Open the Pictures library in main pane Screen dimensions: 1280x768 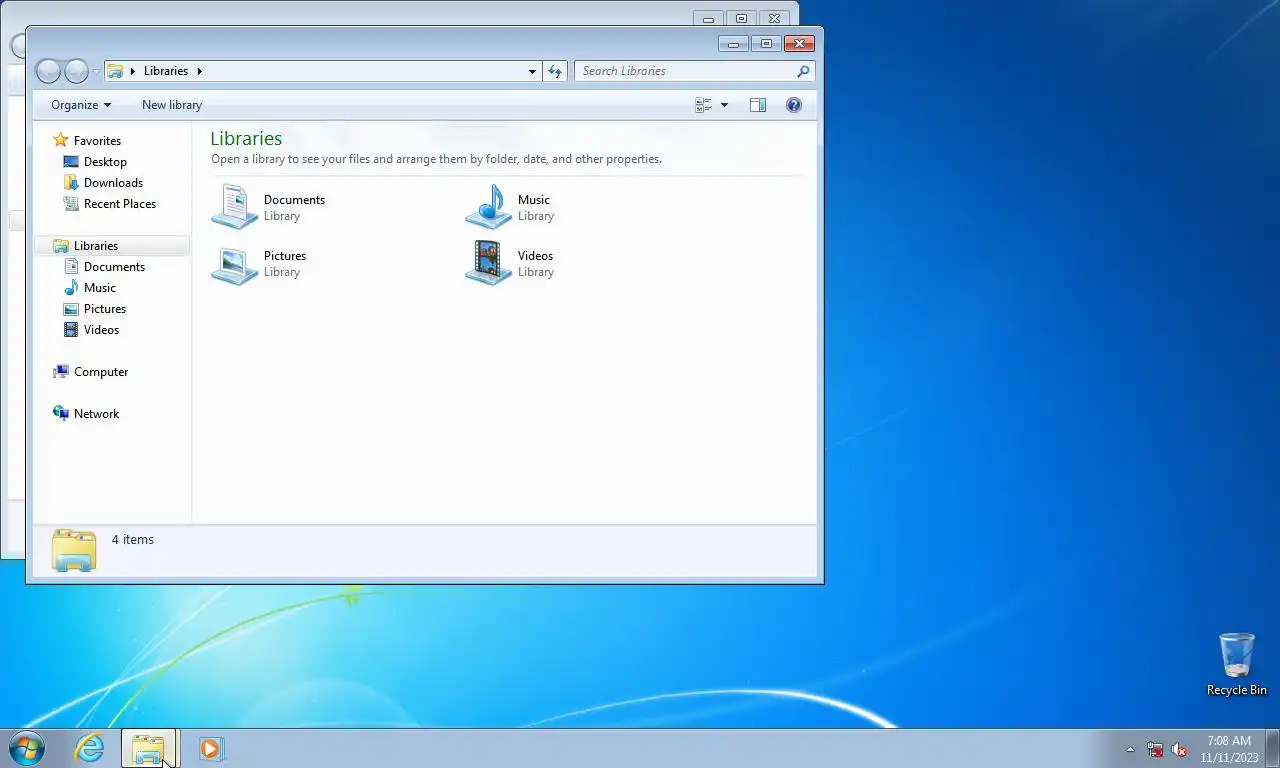click(x=260, y=263)
